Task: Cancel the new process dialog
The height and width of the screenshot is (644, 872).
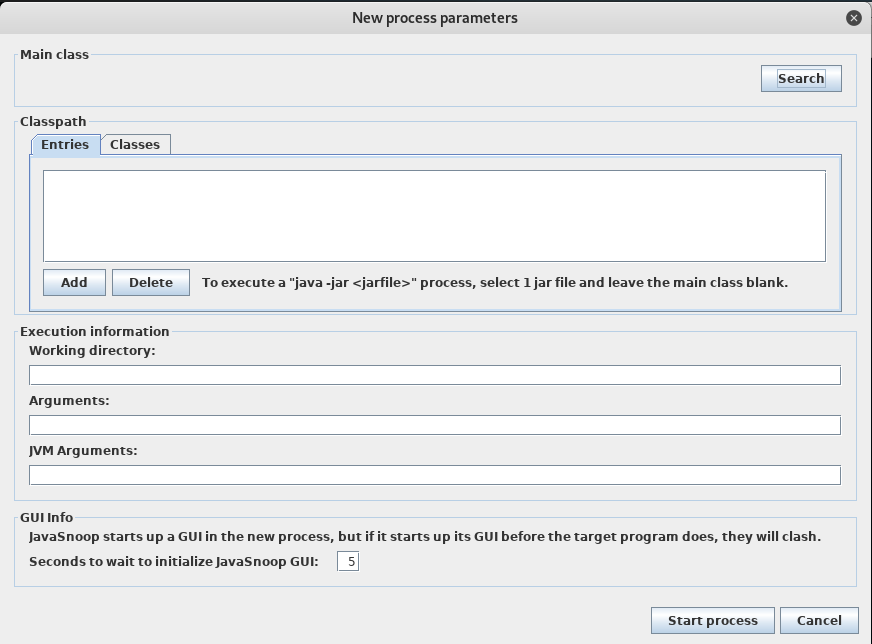Action: pyautogui.click(x=819, y=620)
